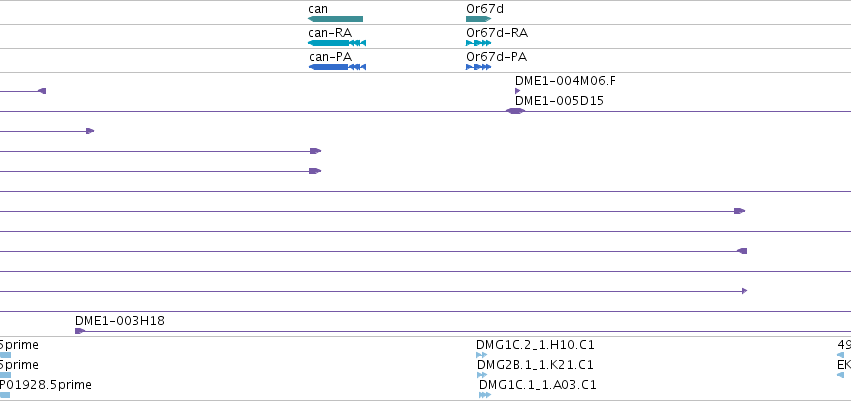851x401 pixels.
Task: Open the Or67d-PA label
Action: pyautogui.click(x=497, y=56)
